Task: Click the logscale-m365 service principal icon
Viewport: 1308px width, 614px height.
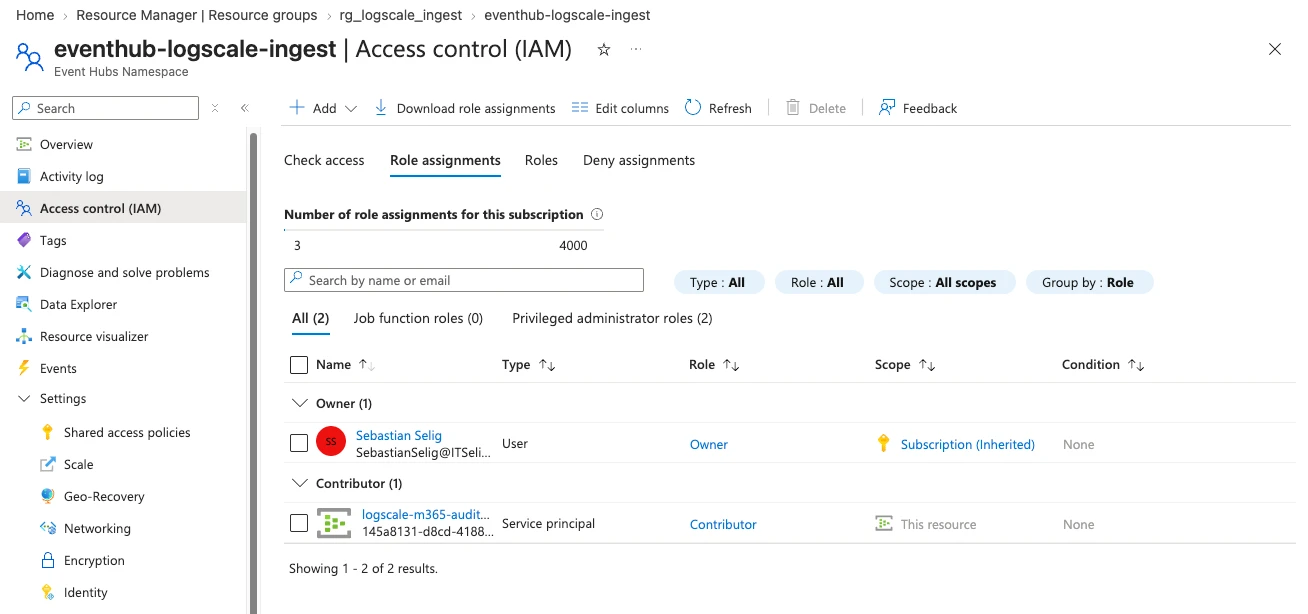Action: click(333, 523)
